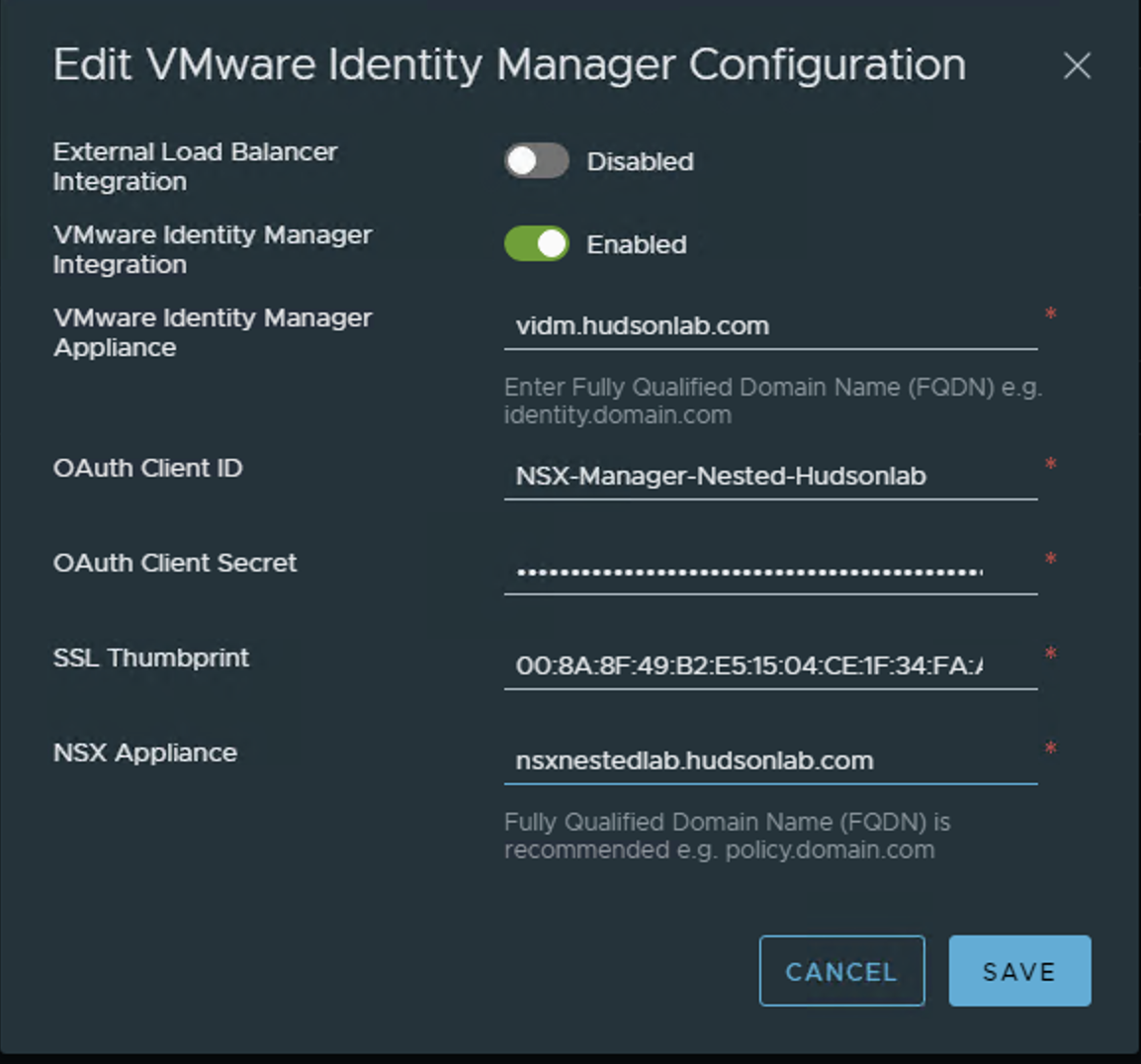
Task: Click the CANCEL button
Action: [x=842, y=971]
